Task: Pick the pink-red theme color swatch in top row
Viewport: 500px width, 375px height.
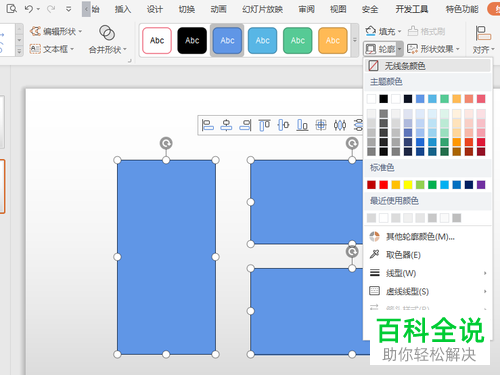Action: tap(481, 99)
